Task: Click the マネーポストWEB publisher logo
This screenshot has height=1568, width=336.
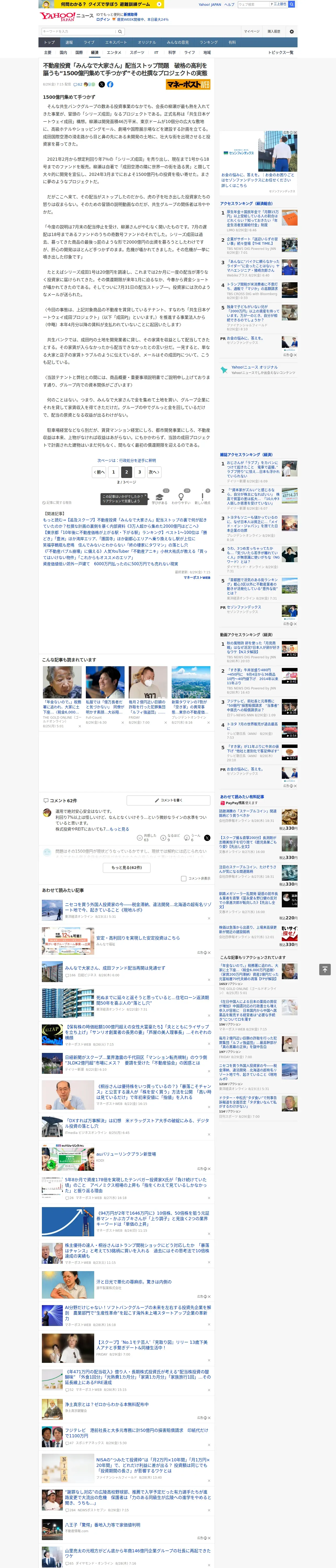Action: pyautogui.click(x=188, y=85)
